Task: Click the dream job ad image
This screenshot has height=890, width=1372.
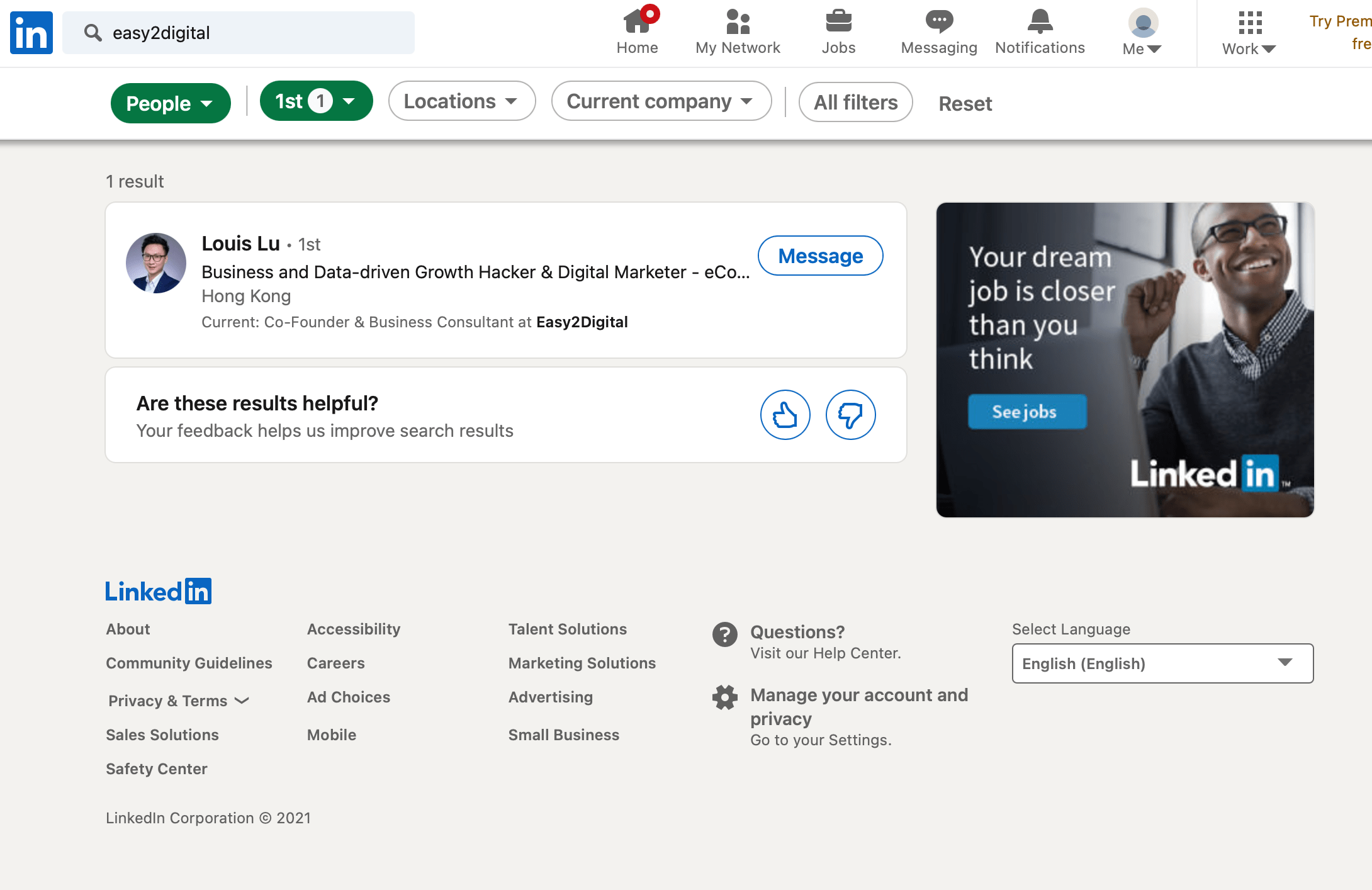Action: (x=1125, y=360)
